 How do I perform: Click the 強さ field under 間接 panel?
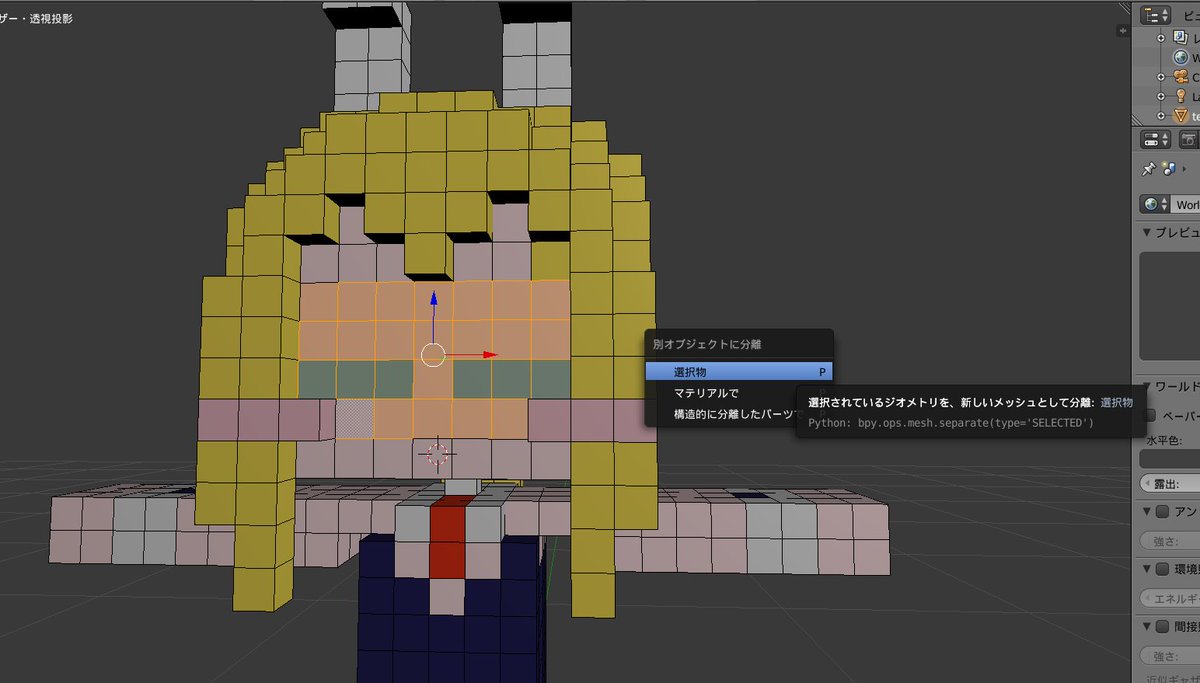click(1170, 656)
